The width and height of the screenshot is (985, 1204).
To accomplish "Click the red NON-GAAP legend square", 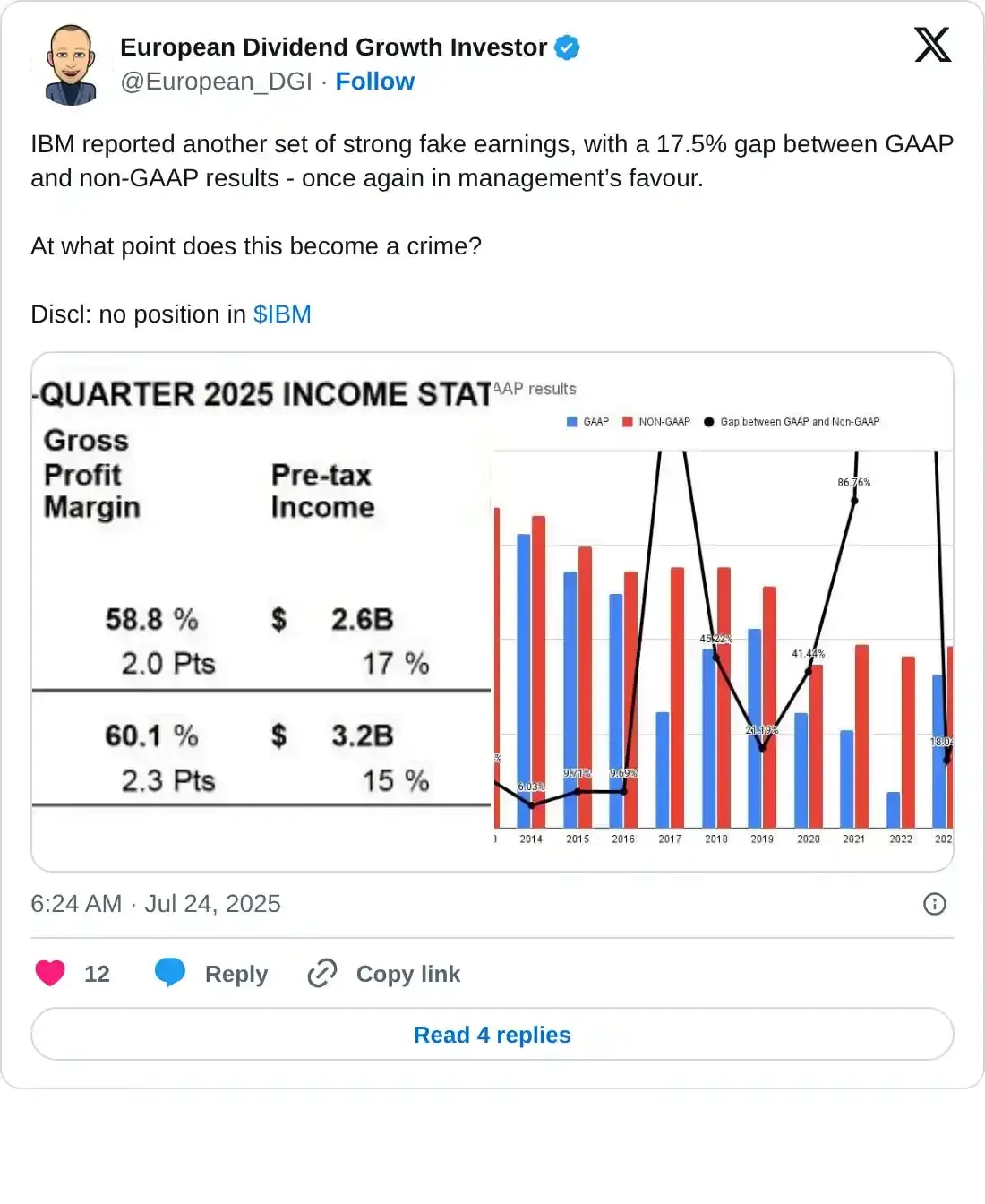I will pos(628,422).
